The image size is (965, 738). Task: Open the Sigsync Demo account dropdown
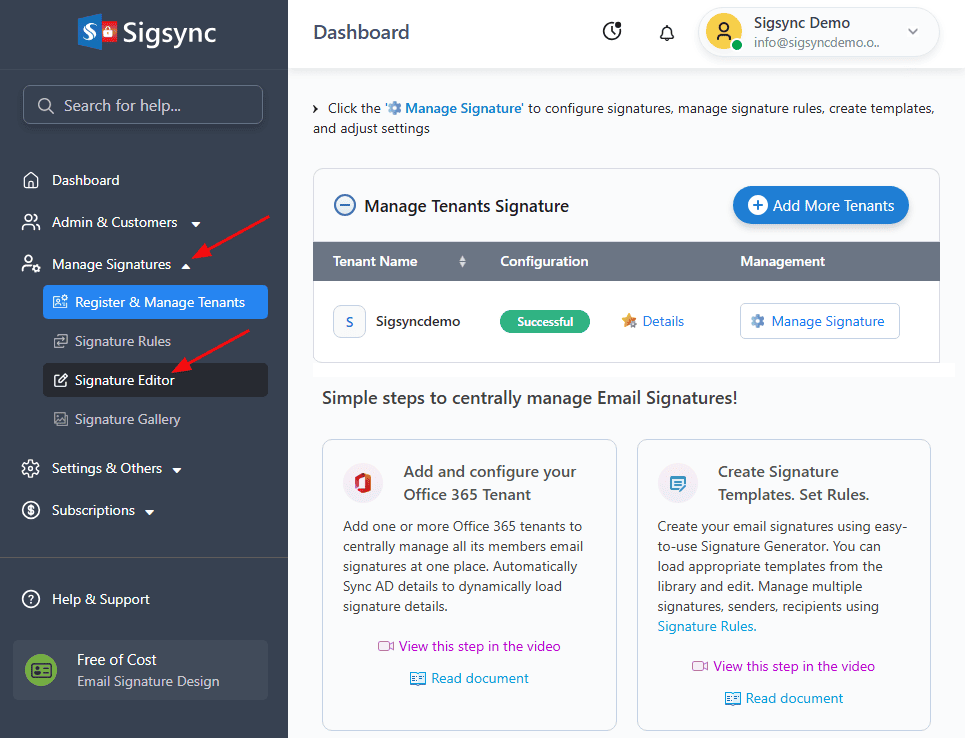[x=912, y=32]
